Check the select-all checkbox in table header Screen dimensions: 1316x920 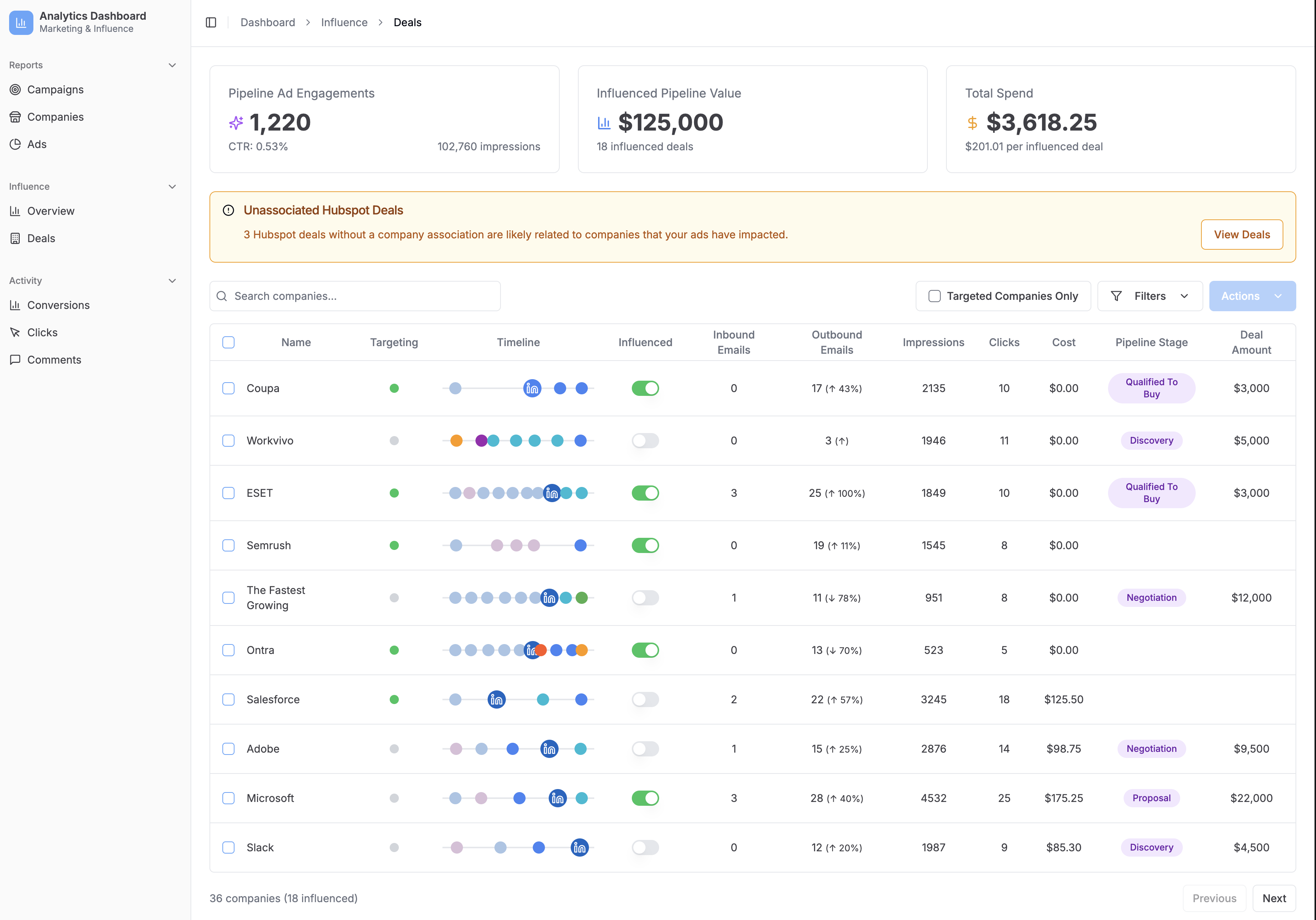(228, 342)
